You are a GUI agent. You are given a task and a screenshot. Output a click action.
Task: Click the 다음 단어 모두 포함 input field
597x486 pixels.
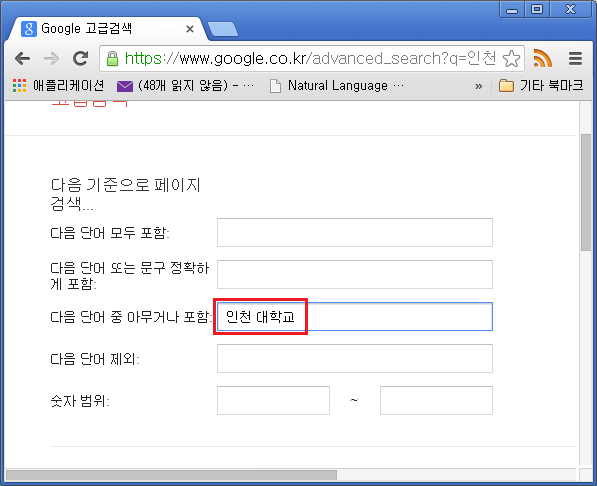click(355, 232)
